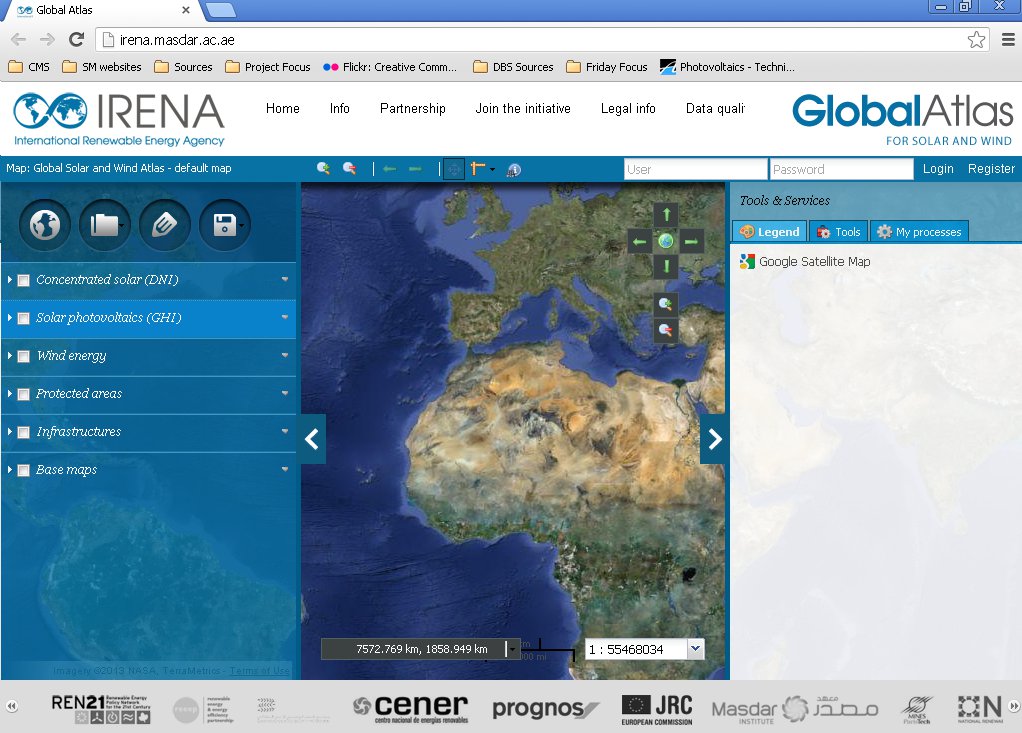Screen dimensions: 1022x733
Task: Click the on-map zoom-out button
Action: point(665,330)
